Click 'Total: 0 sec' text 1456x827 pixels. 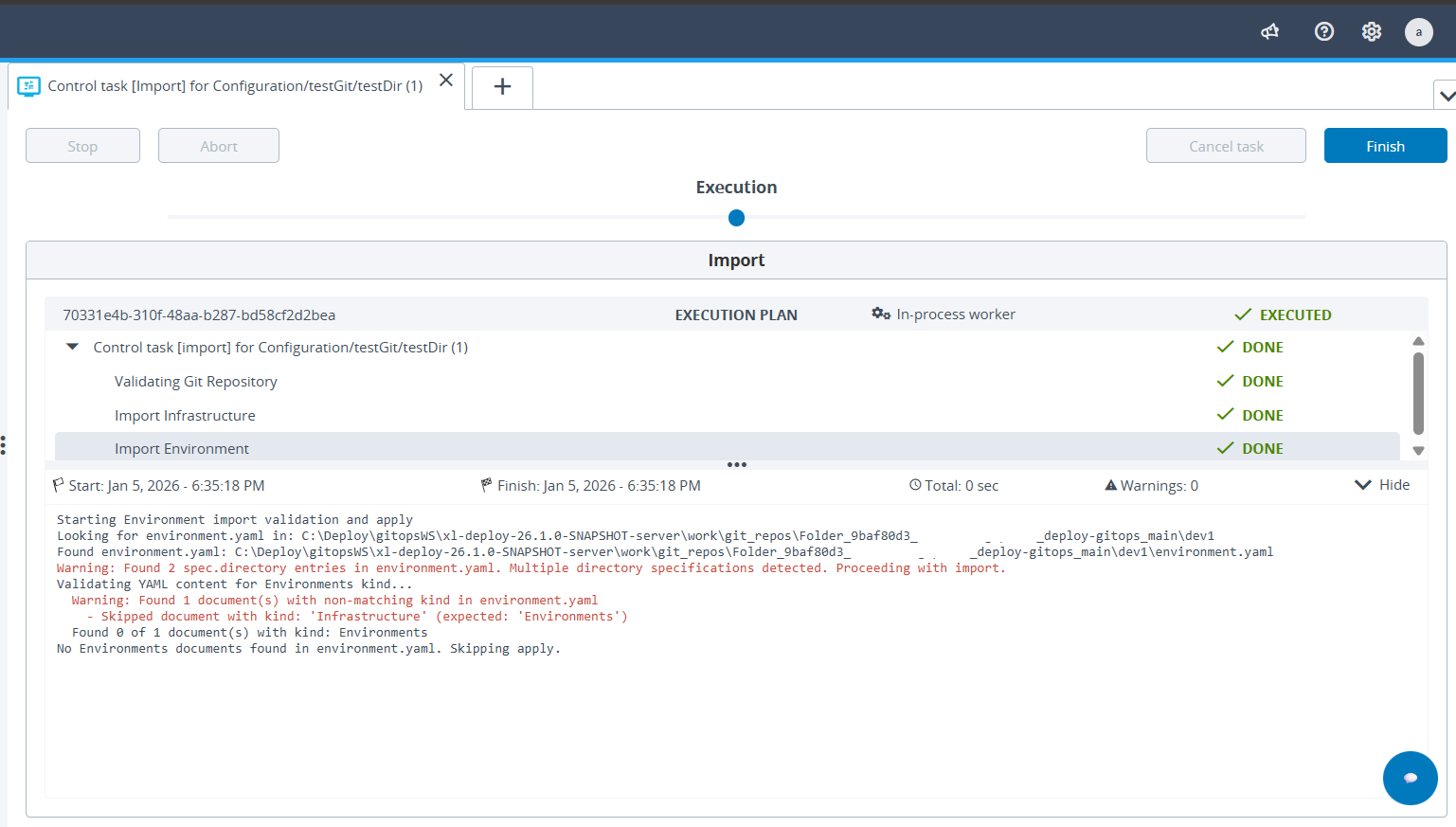[962, 486]
